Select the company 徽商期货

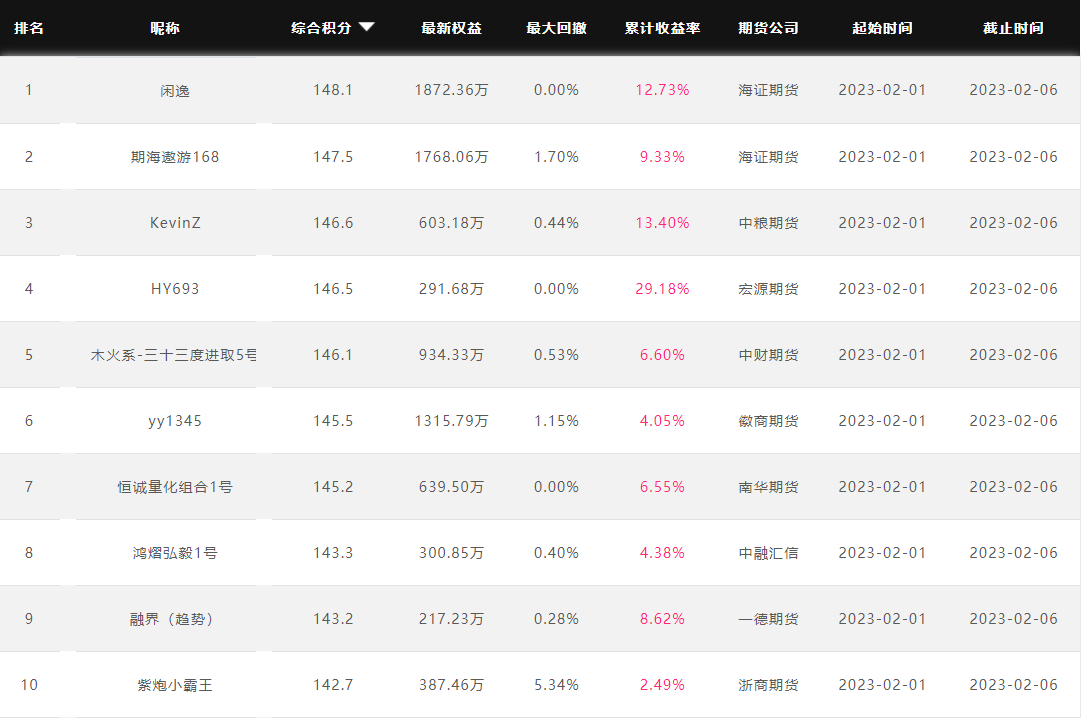tap(769, 421)
